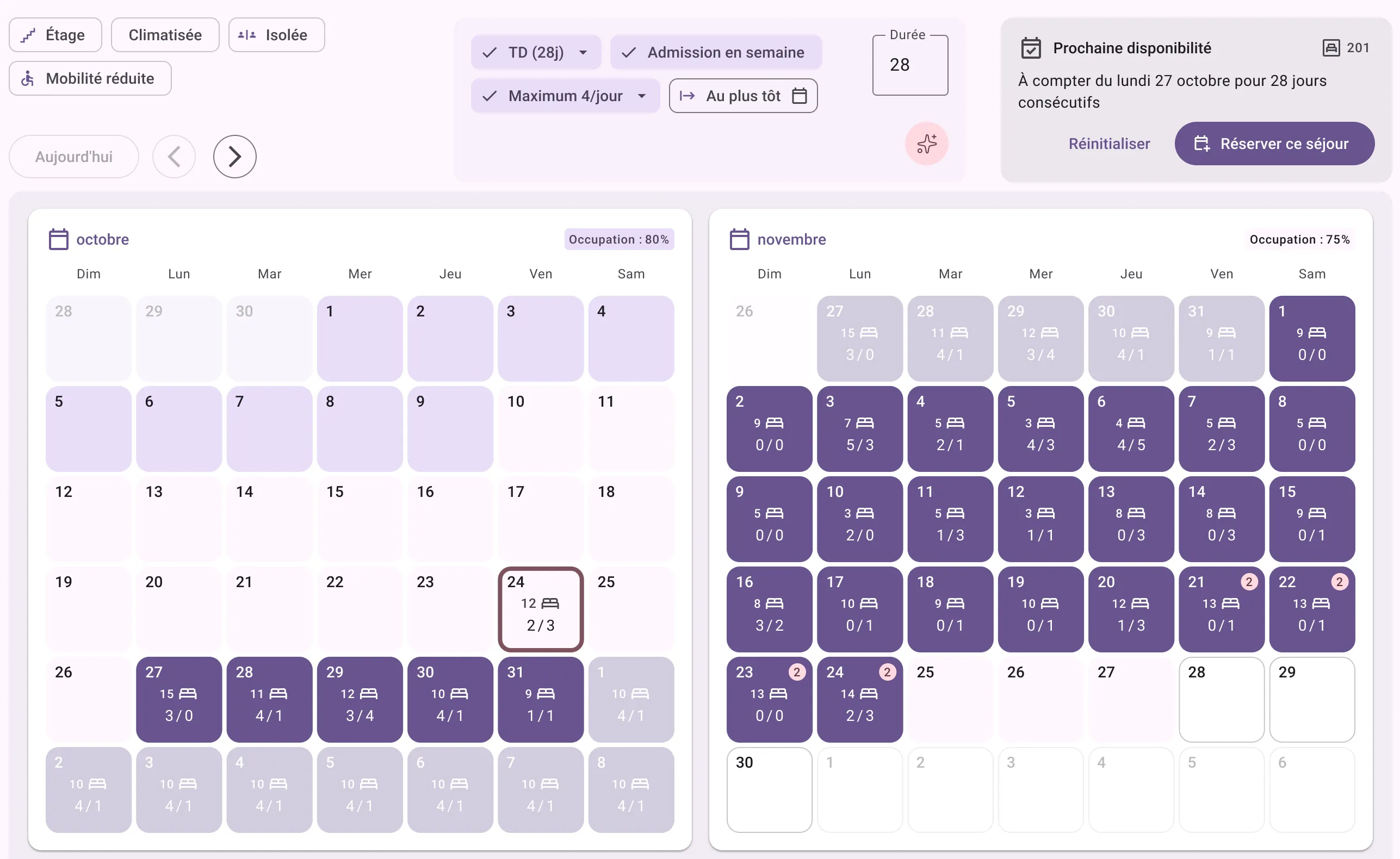The height and width of the screenshot is (859, 1400).
Task: Toggle the Isolée filter chip
Action: pyautogui.click(x=277, y=35)
